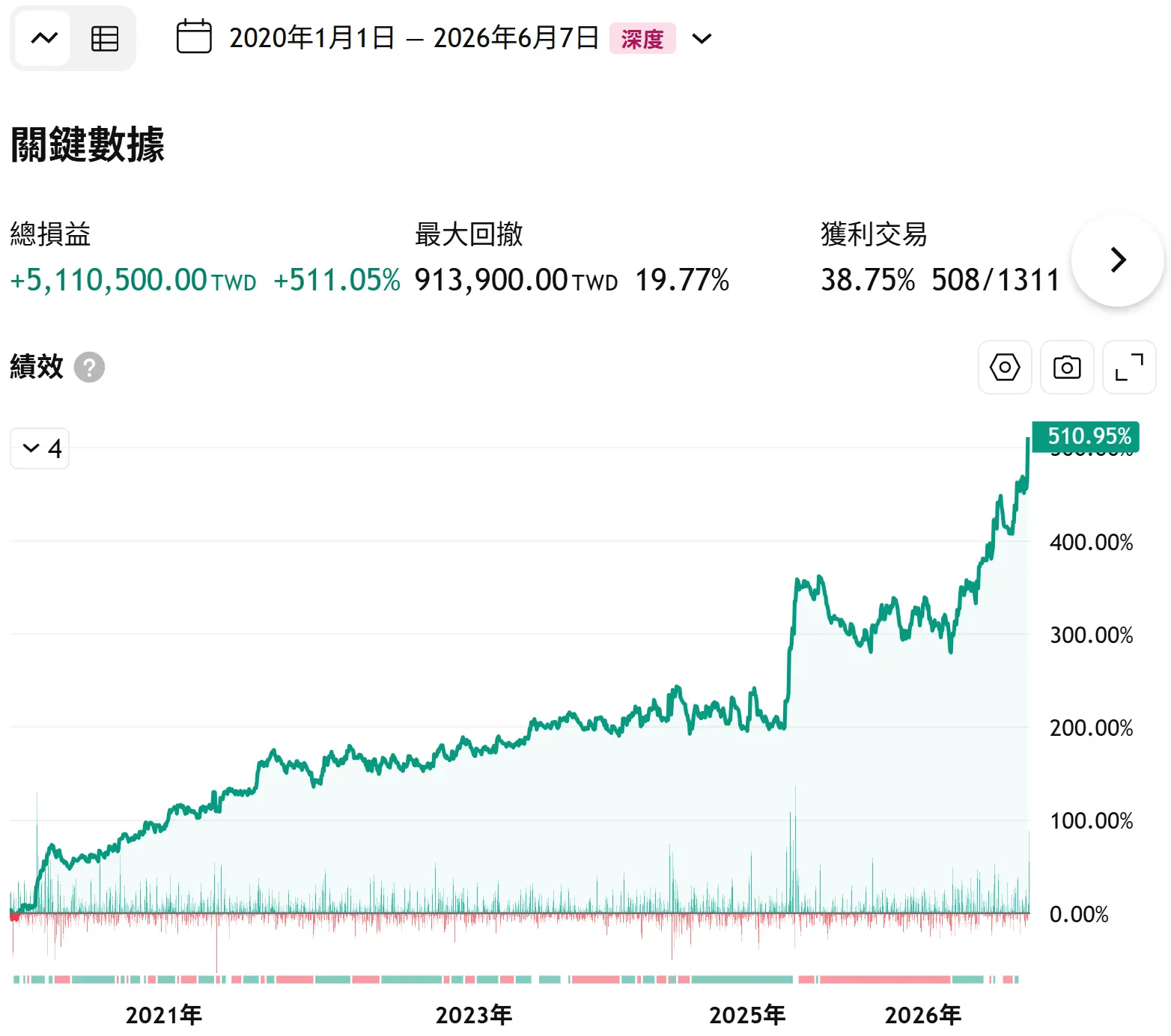1171x1036 pixels.
Task: Click the 深度 badge
Action: [x=642, y=38]
